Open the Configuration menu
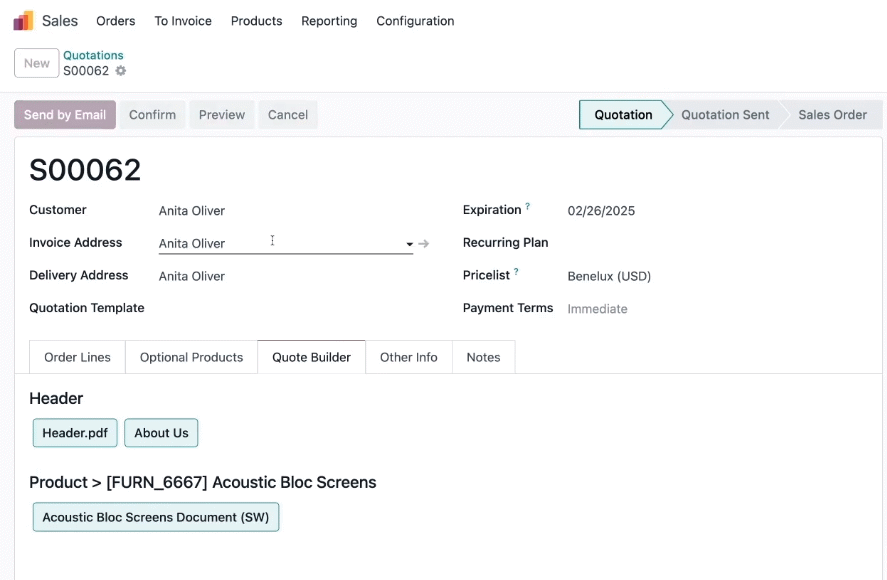The height and width of the screenshot is (580, 887). tap(415, 21)
